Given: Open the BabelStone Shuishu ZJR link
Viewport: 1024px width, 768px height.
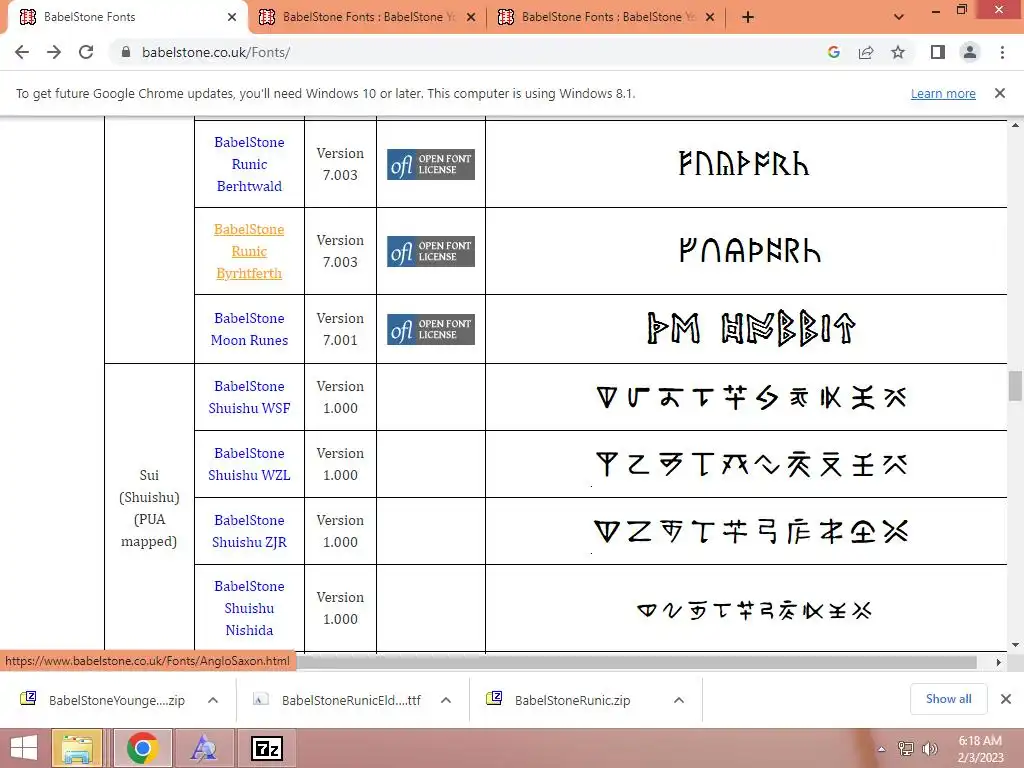Looking at the screenshot, I should point(249,531).
